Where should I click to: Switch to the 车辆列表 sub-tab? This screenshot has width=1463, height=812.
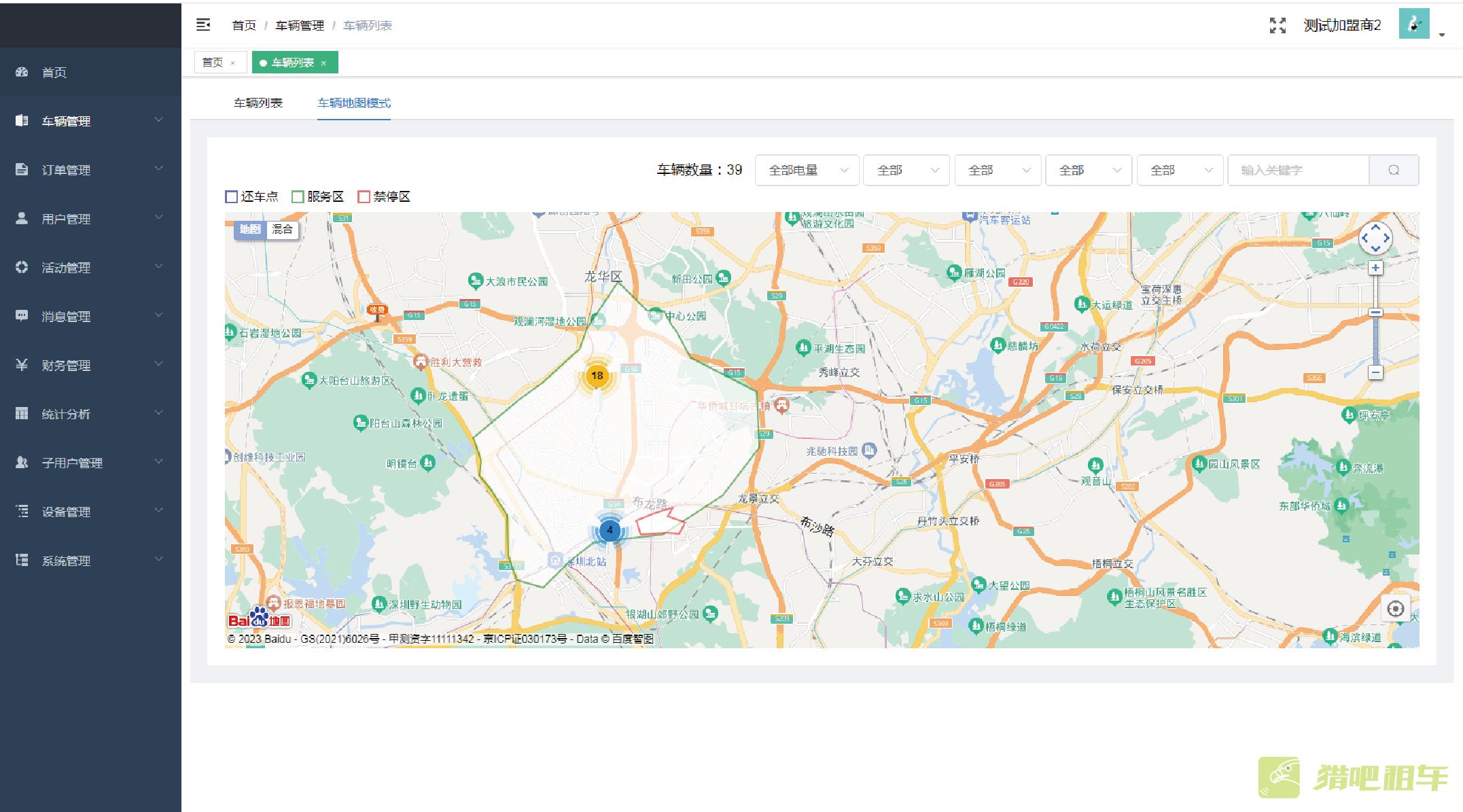tap(258, 103)
